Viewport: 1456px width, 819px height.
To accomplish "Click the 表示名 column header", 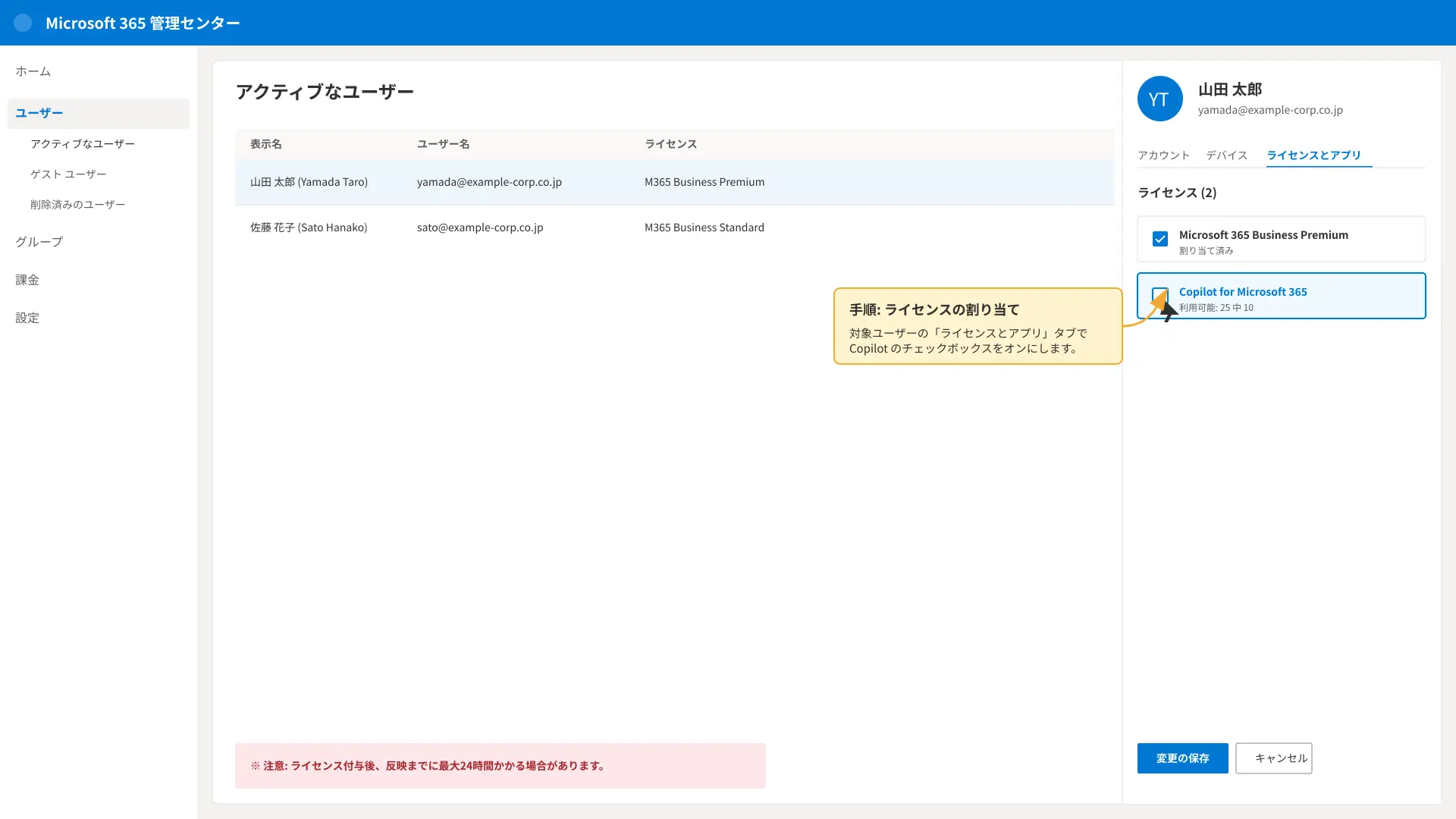I will 265,144.
